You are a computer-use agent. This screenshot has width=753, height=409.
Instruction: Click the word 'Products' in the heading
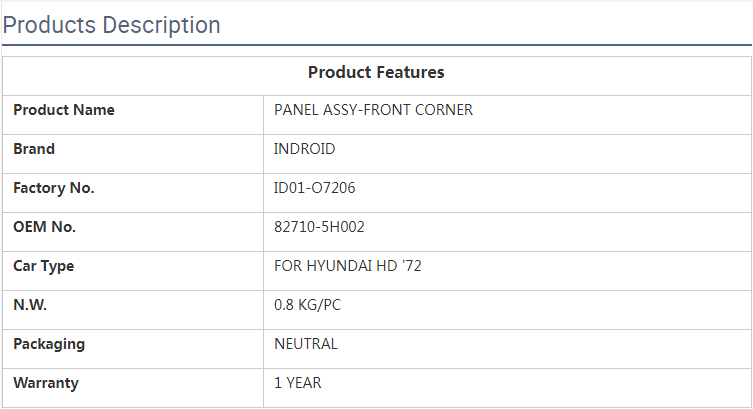tap(50, 25)
